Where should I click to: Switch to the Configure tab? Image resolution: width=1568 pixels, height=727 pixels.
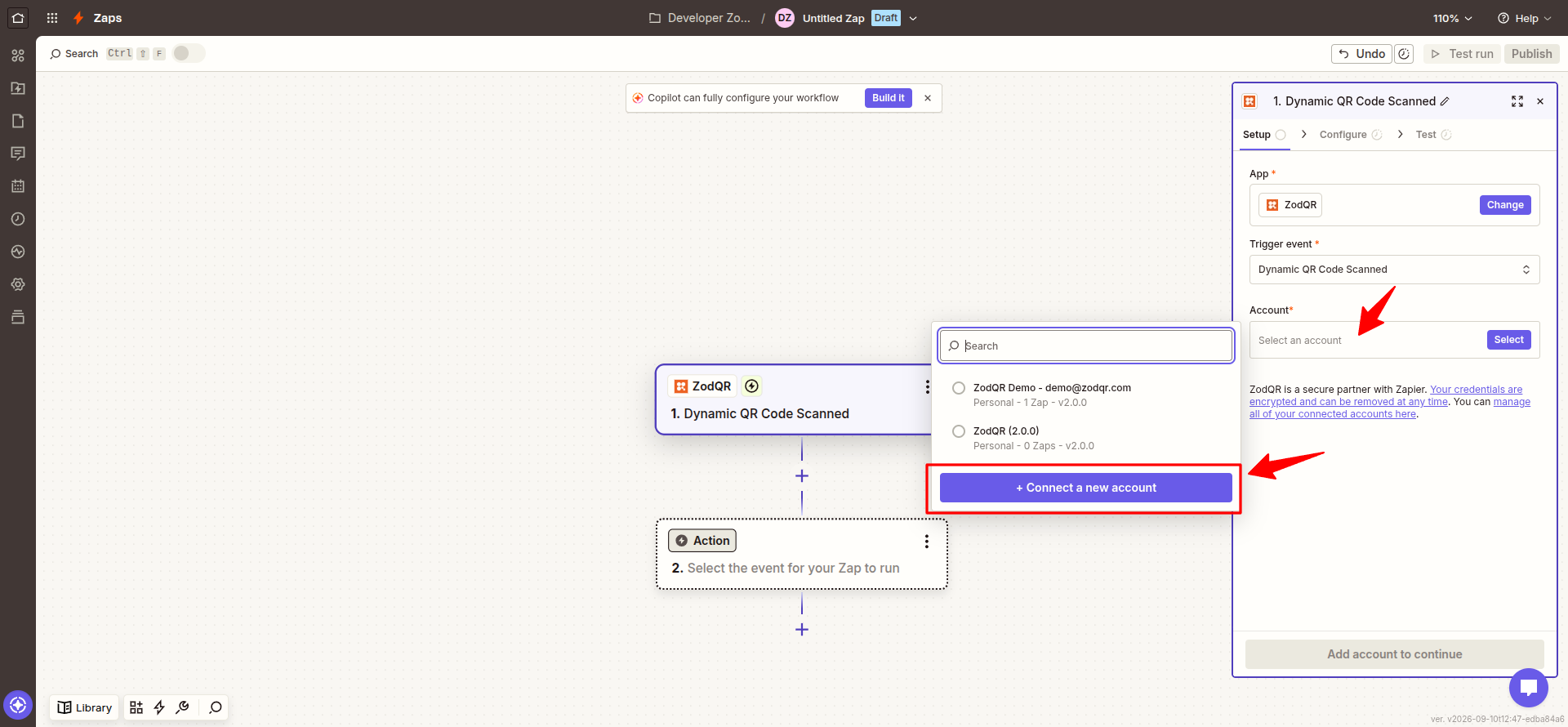(x=1351, y=135)
